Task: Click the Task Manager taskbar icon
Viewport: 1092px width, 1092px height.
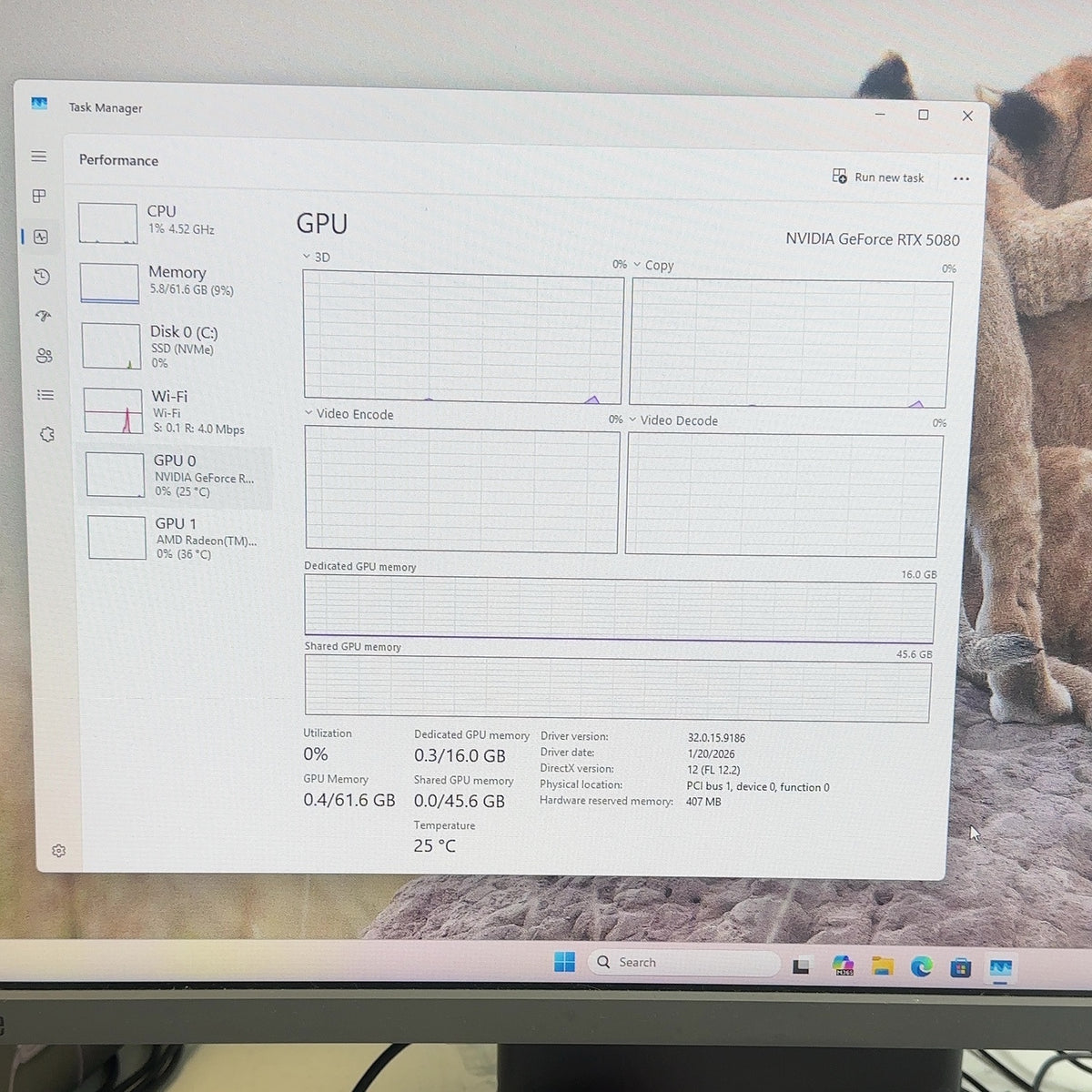Action: [1001, 968]
